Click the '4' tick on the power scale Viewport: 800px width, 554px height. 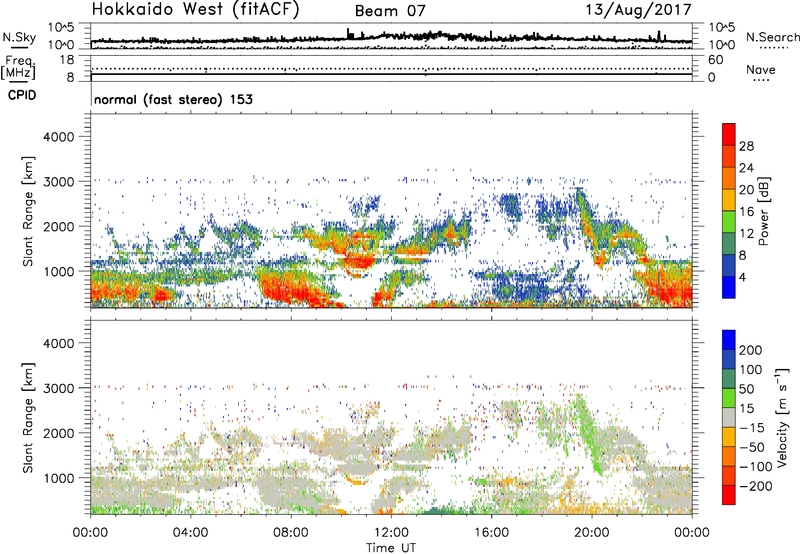tap(742, 277)
